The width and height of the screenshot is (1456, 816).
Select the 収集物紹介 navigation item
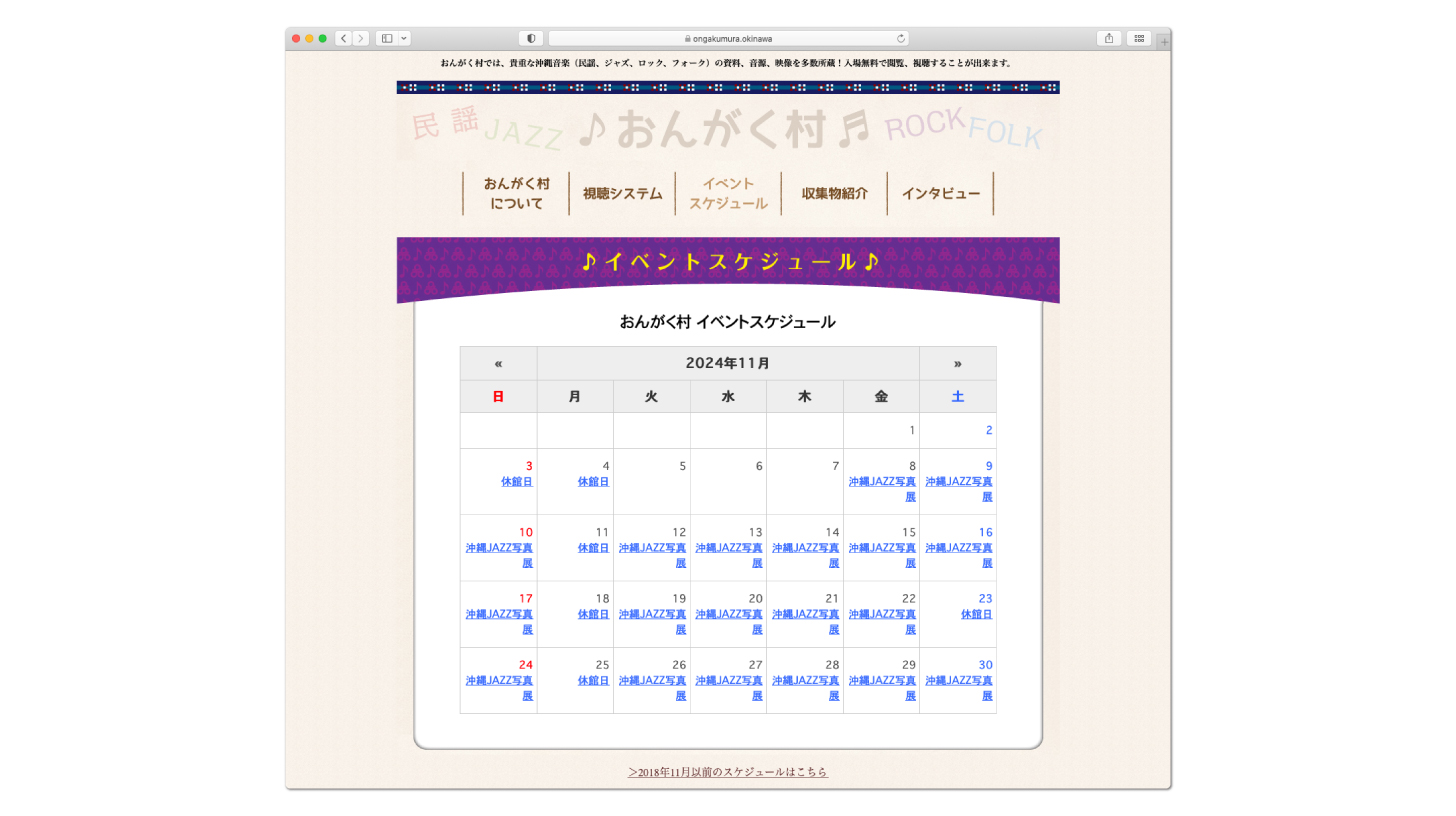point(834,194)
